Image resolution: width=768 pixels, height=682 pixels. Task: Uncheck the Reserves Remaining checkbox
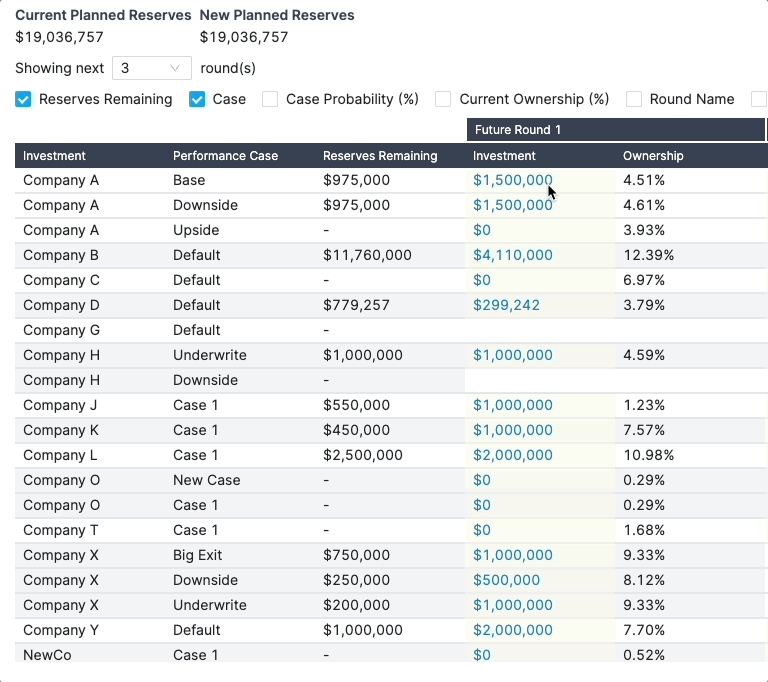tap(23, 99)
